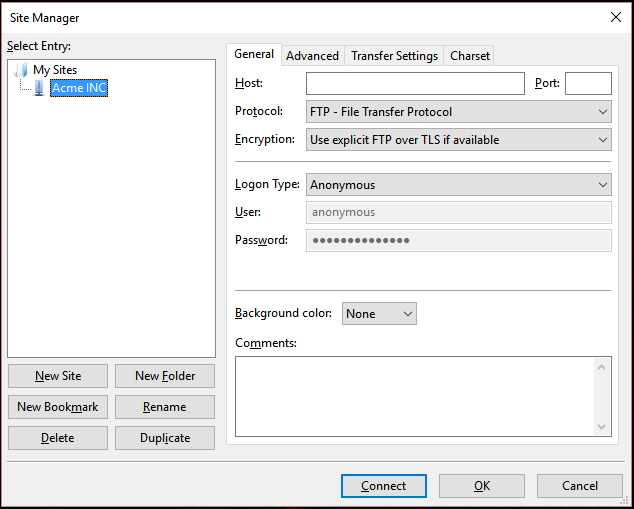The image size is (634, 509).
Task: Click the Port input field
Action: [588, 84]
